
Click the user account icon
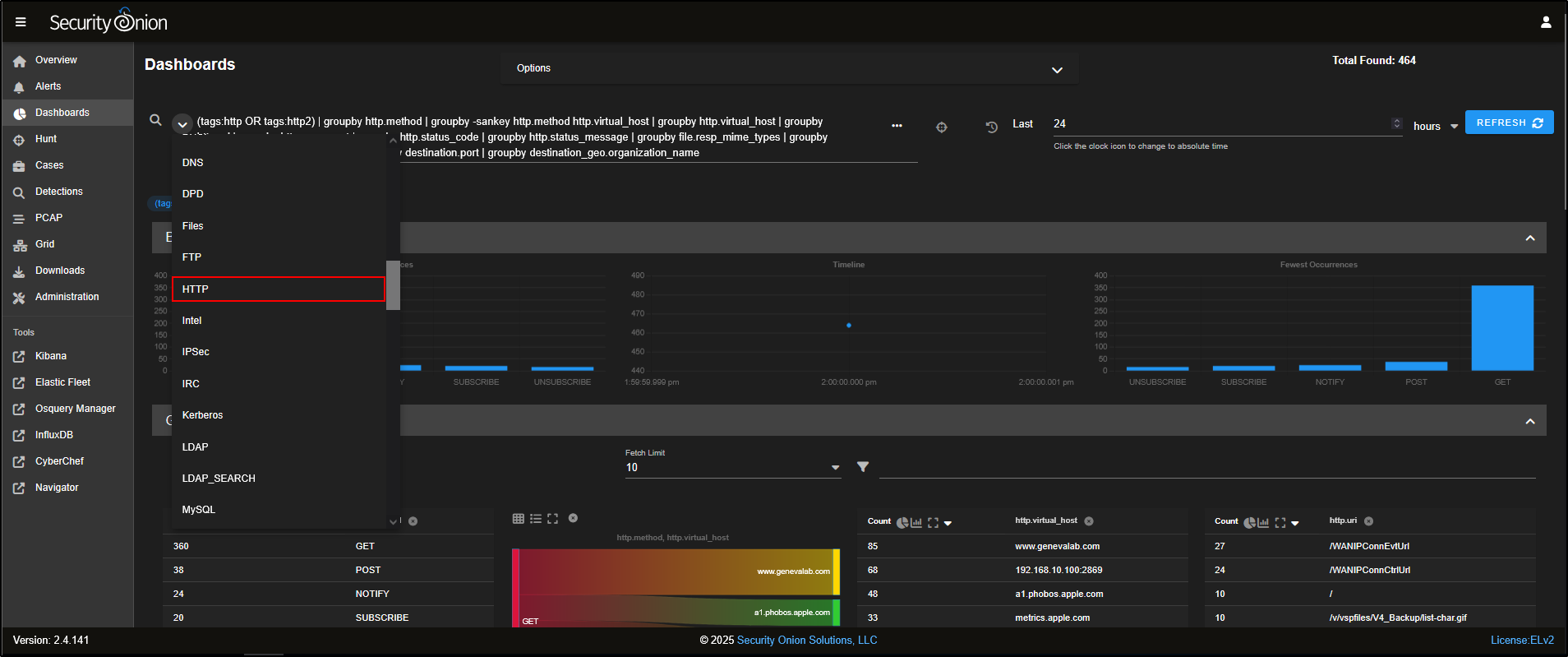coord(1545,22)
